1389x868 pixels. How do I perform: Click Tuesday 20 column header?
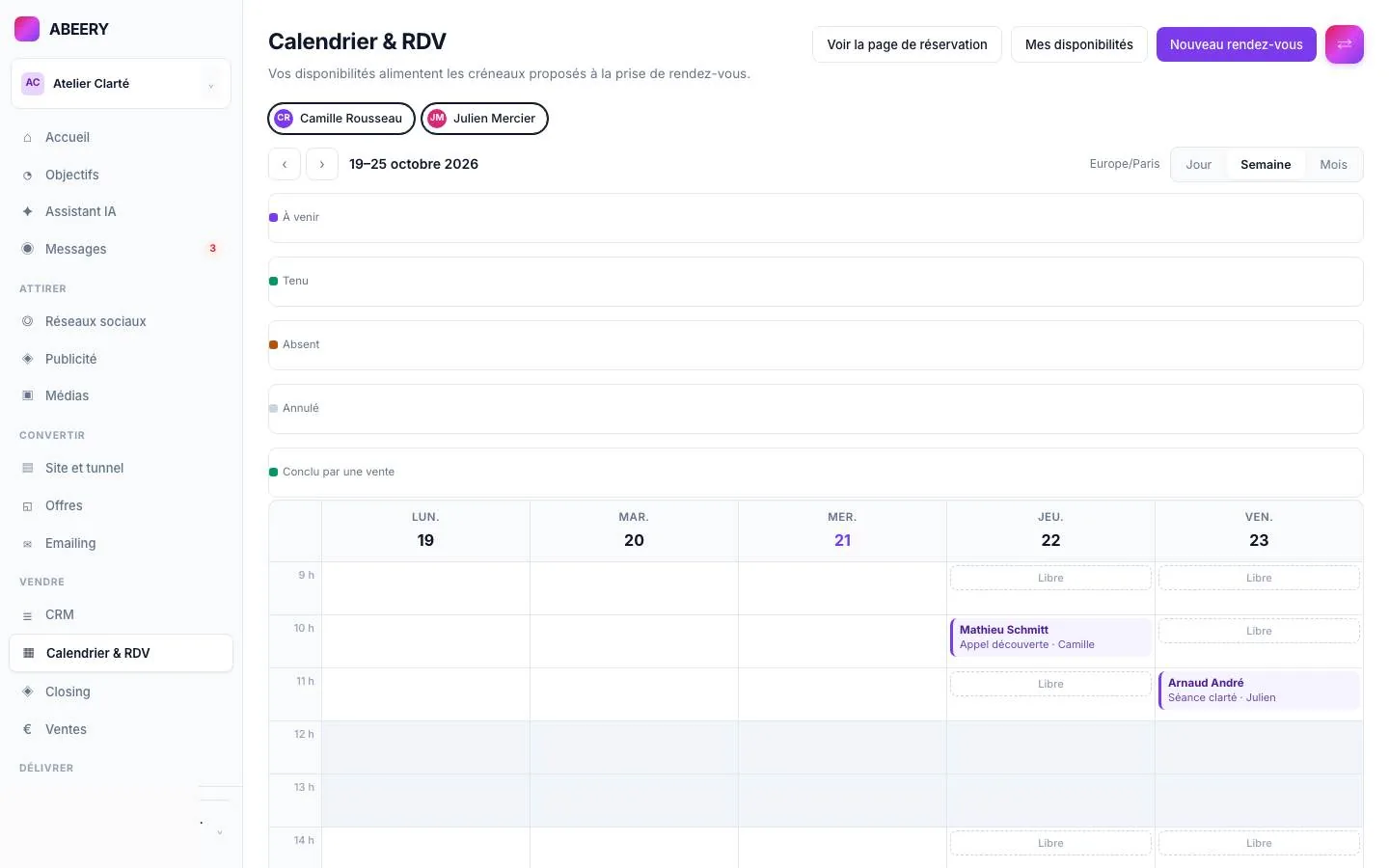tap(634, 530)
